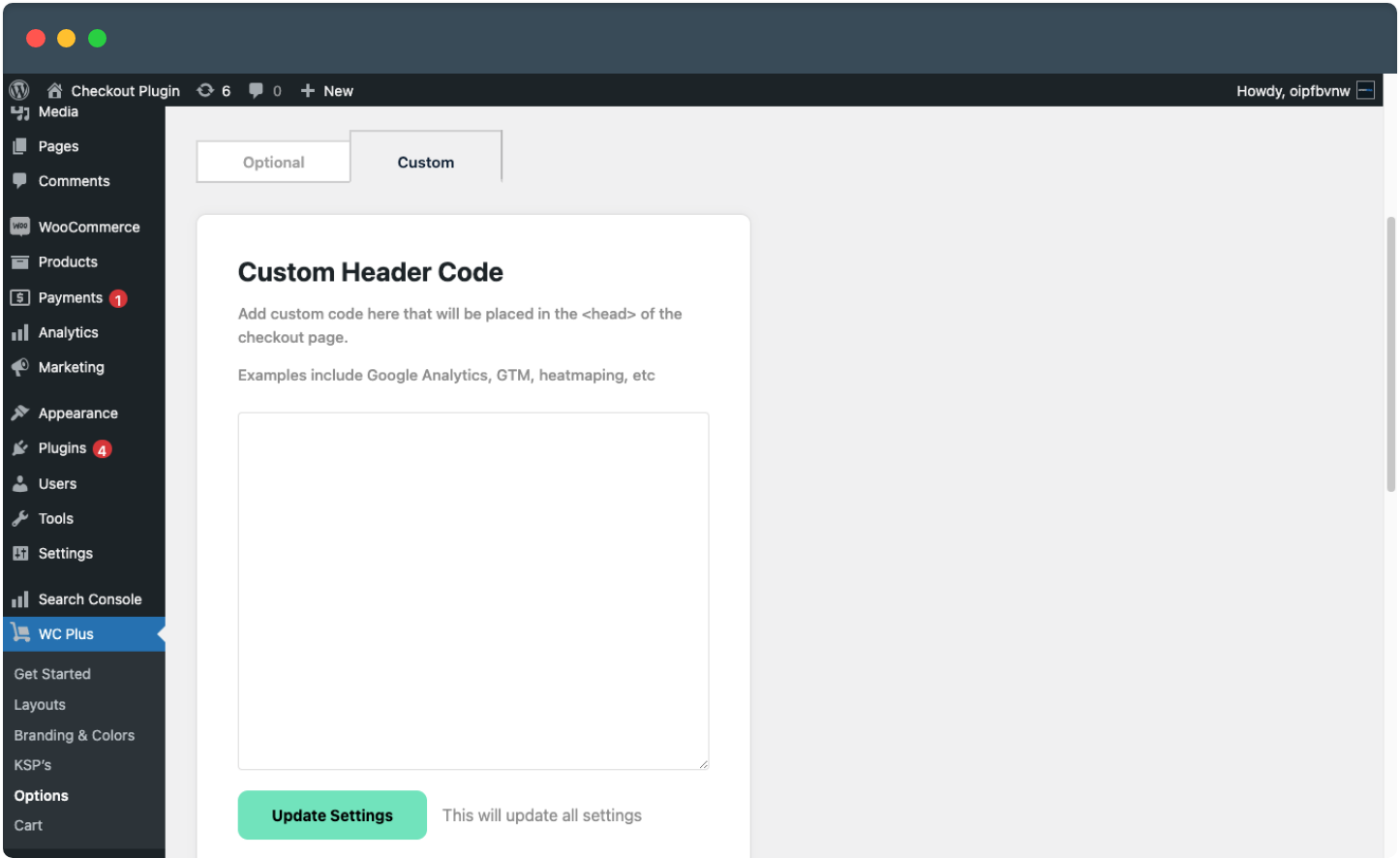This screenshot has width=1400, height=858.
Task: Open KSP's submenu item
Action: coord(33,765)
